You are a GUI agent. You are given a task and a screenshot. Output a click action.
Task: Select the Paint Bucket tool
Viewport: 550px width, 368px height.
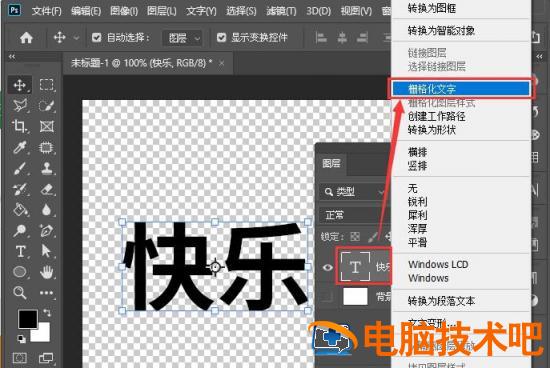pos(20,210)
